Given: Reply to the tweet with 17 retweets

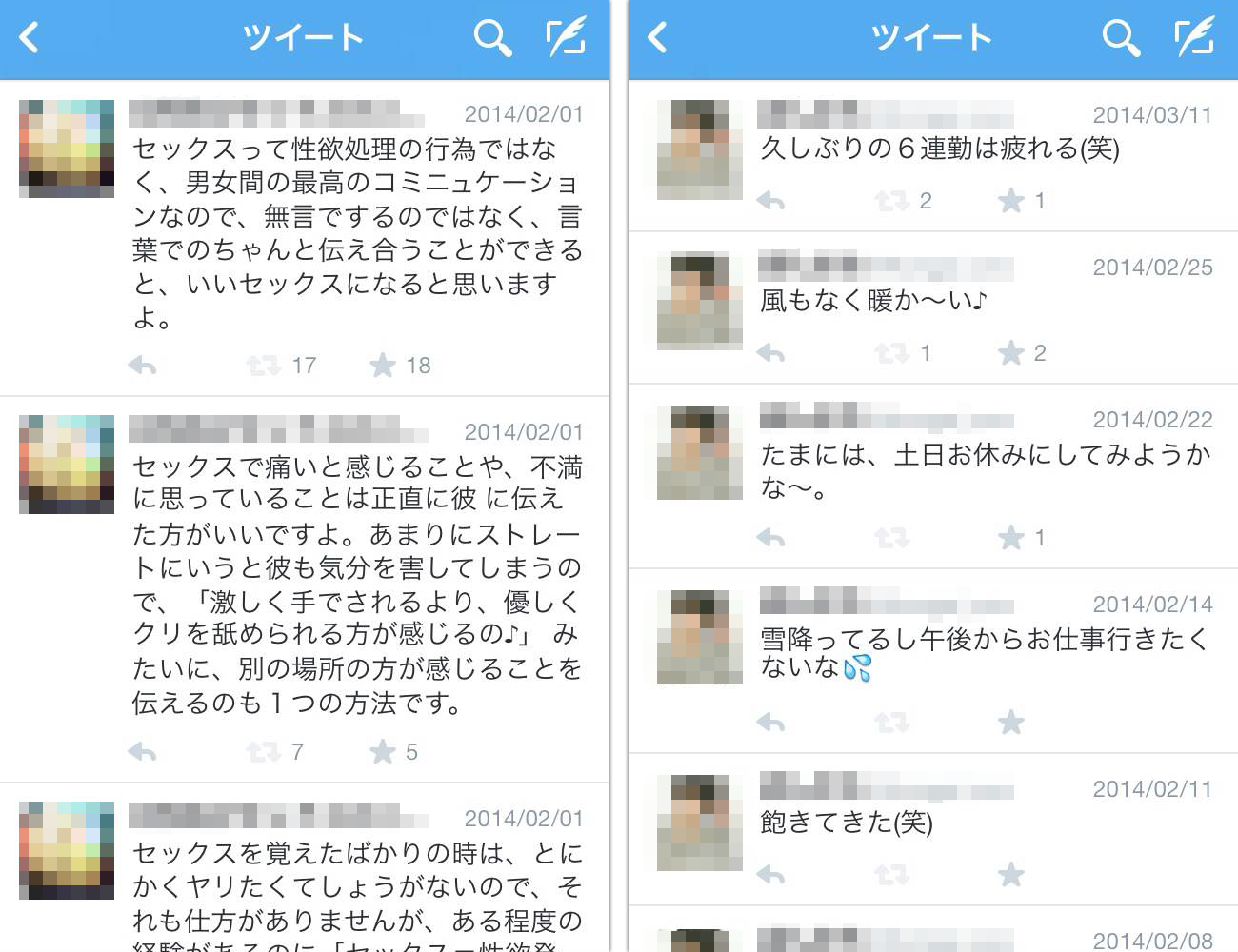Looking at the screenshot, I should point(142,365).
